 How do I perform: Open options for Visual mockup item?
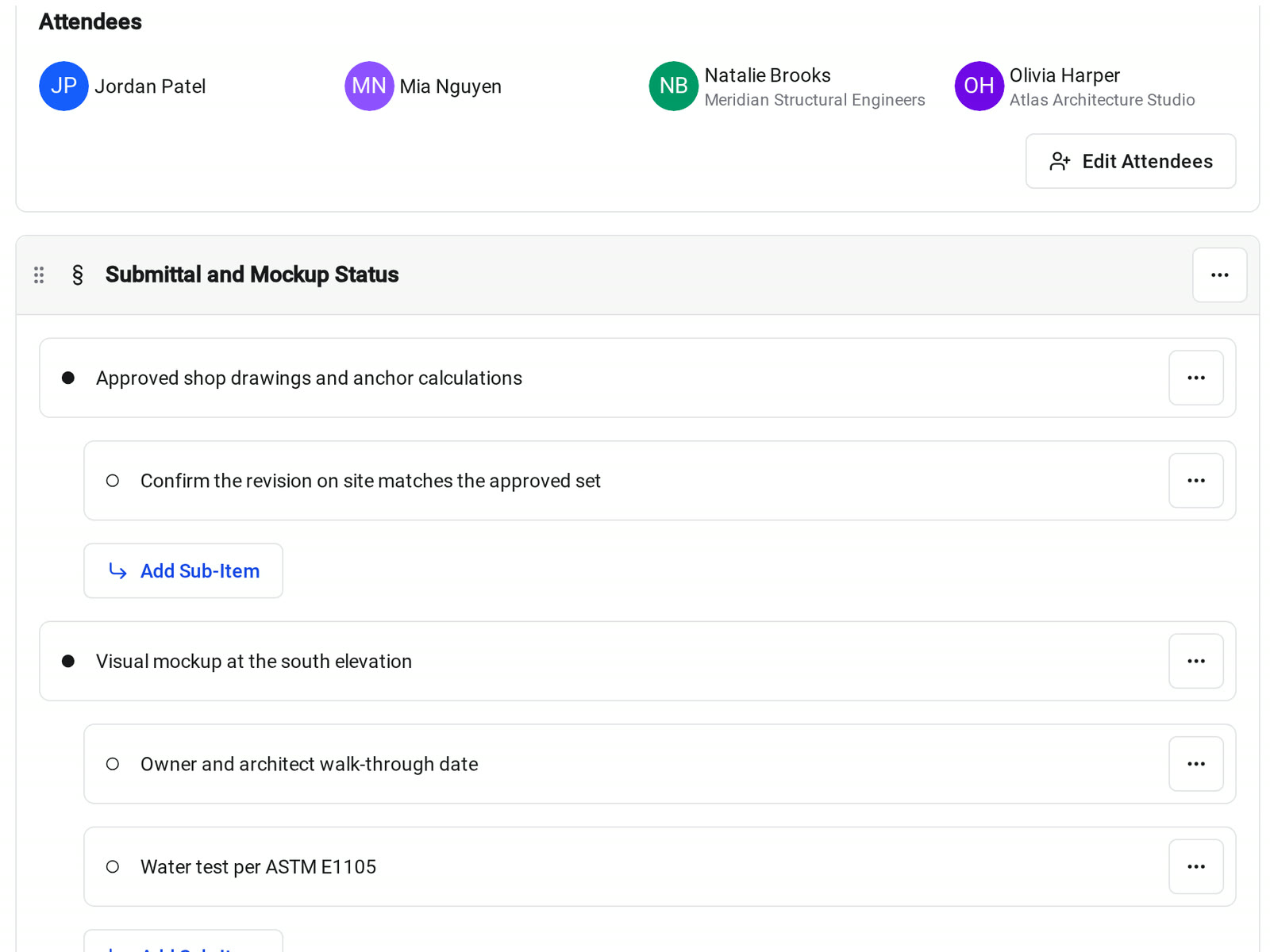(1195, 661)
